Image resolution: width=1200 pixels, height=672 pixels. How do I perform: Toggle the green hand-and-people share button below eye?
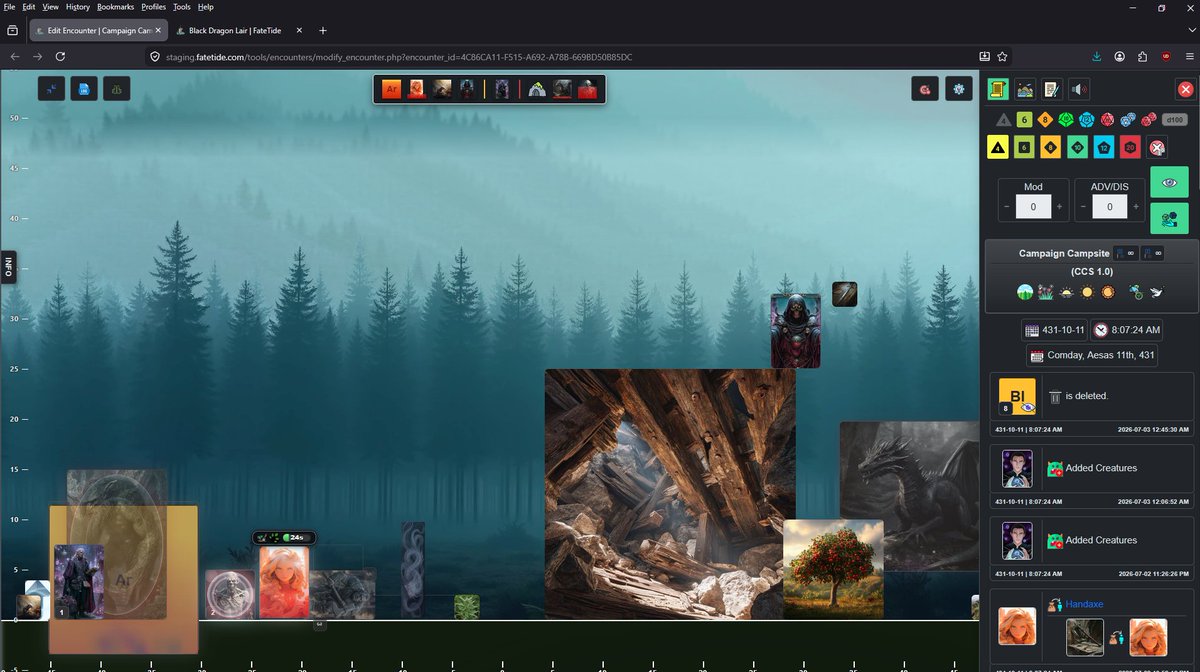pos(1169,218)
